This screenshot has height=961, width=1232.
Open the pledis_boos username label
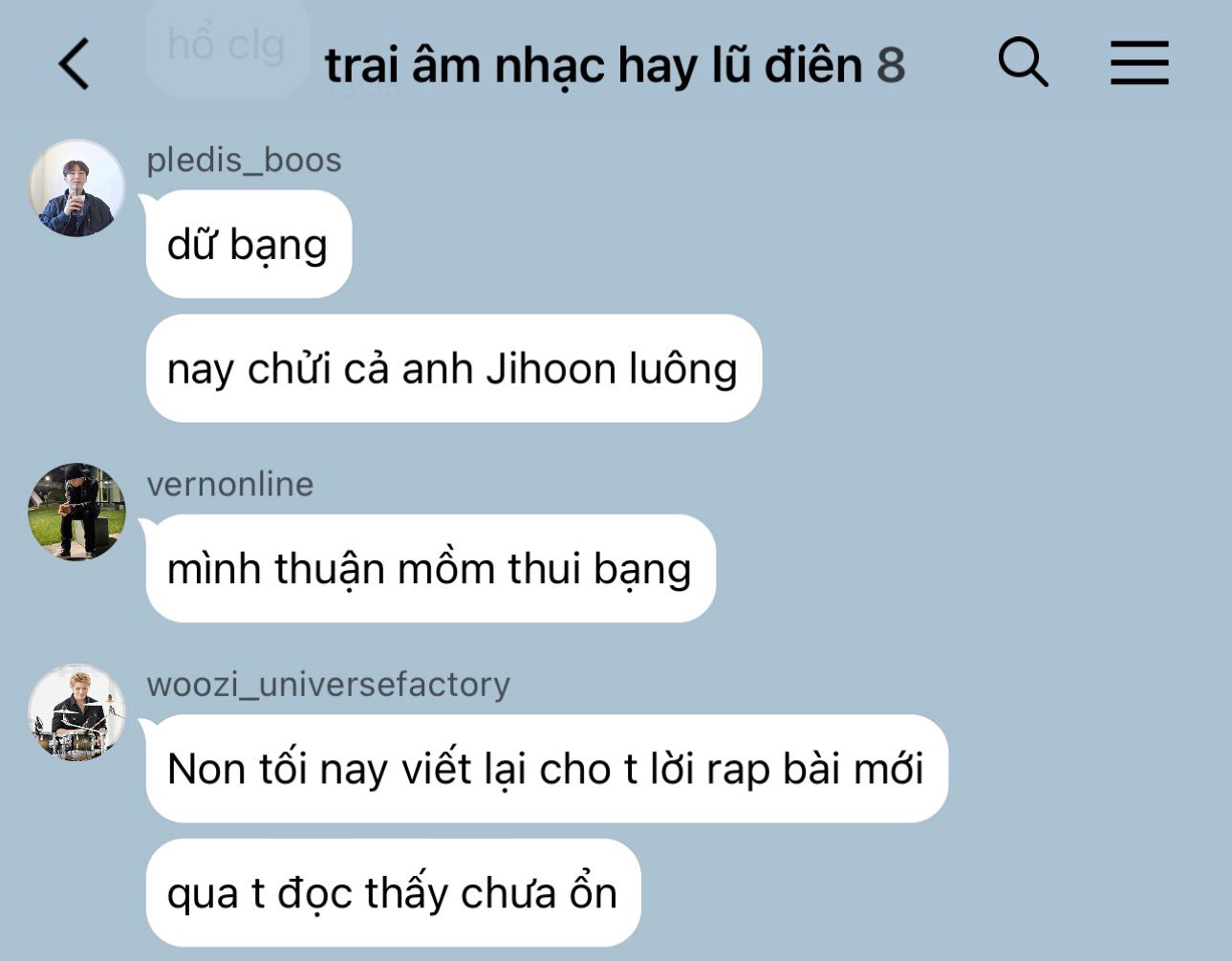click(244, 160)
